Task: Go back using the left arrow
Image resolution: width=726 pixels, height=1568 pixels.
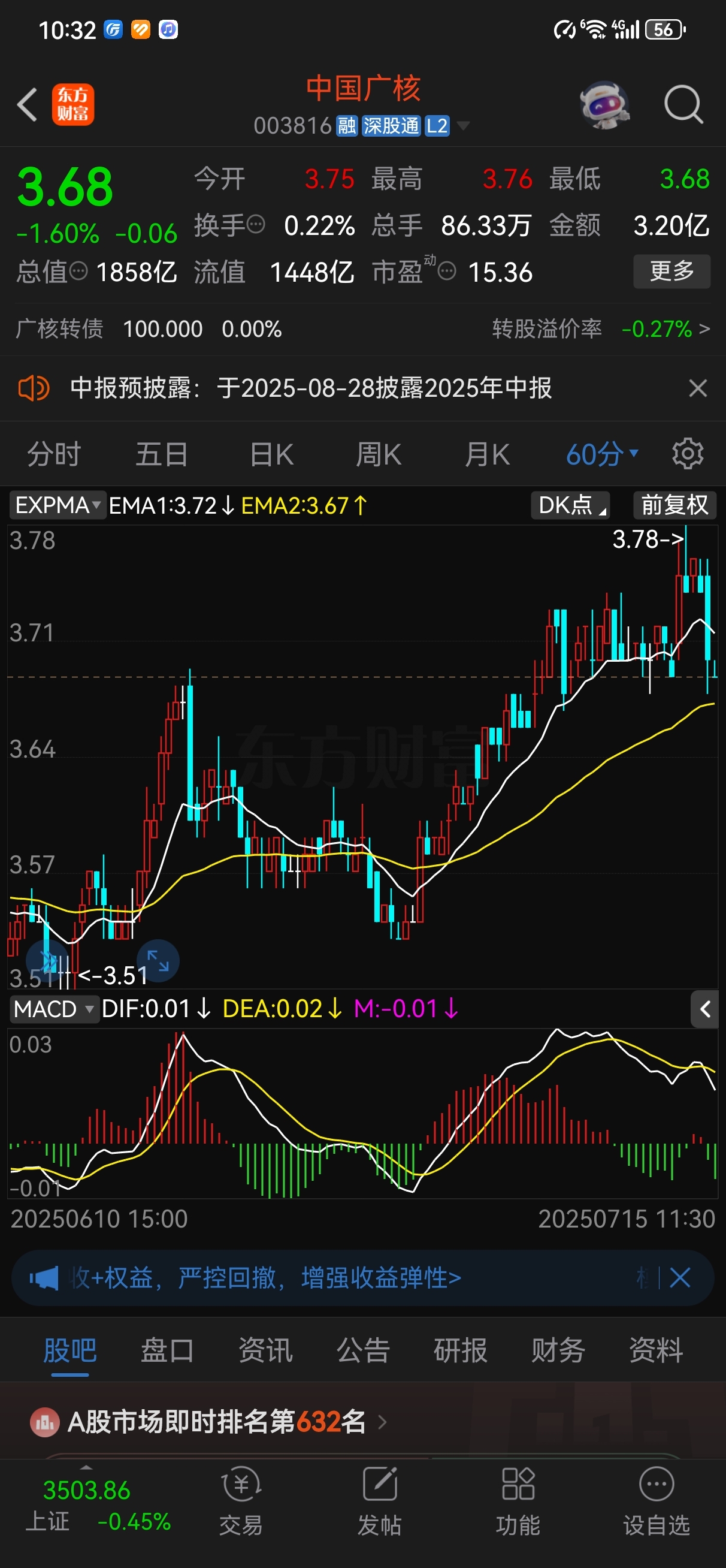Action: (x=28, y=105)
